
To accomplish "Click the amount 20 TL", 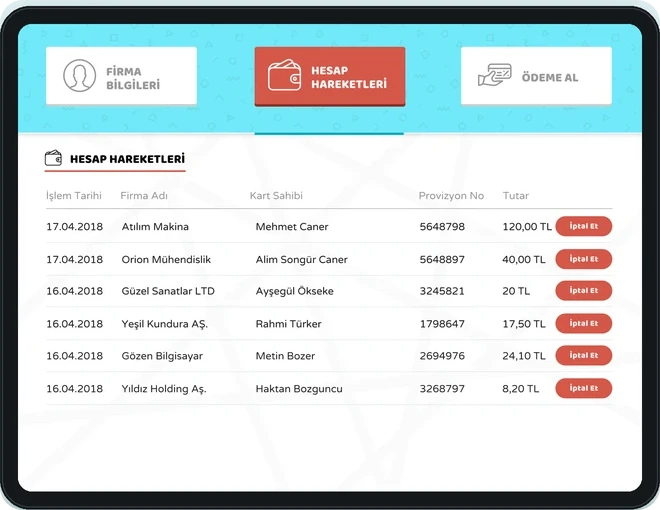I will pos(516,291).
